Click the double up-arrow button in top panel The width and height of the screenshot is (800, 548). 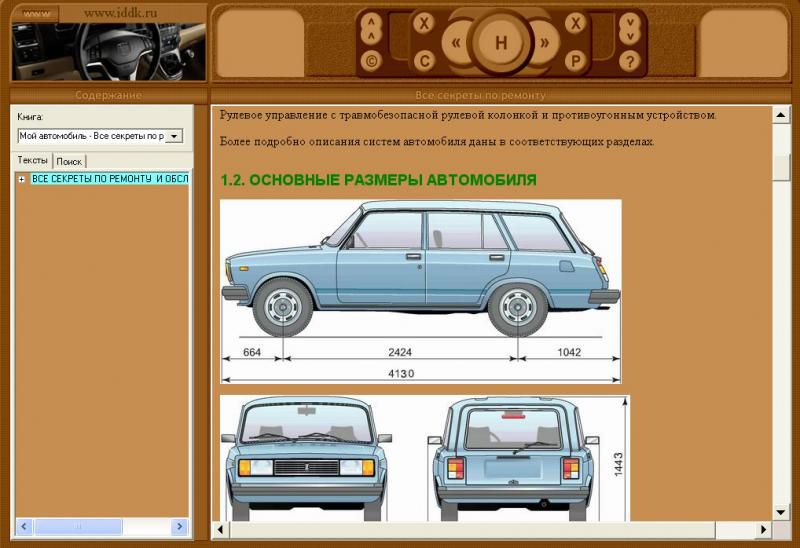pos(371,27)
